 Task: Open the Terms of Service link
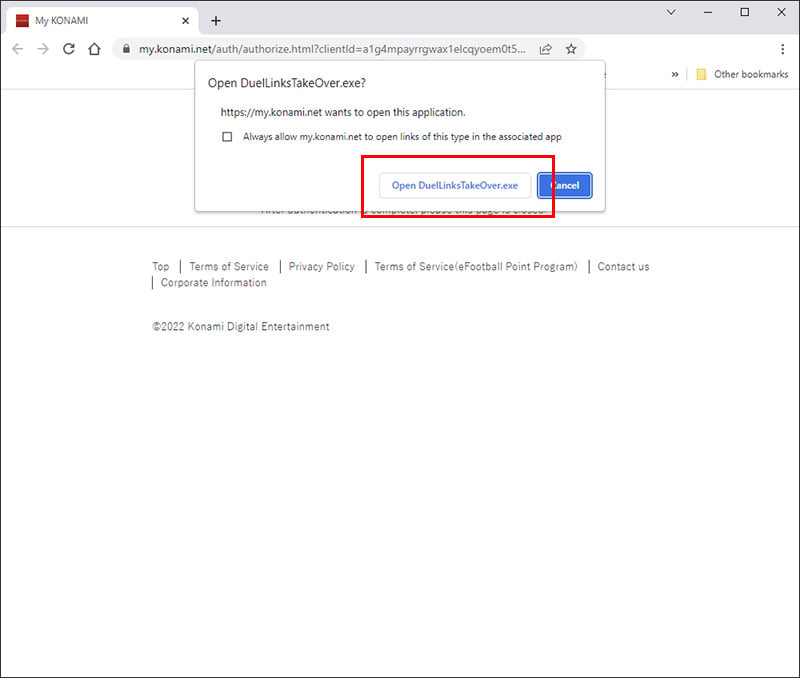(x=229, y=266)
